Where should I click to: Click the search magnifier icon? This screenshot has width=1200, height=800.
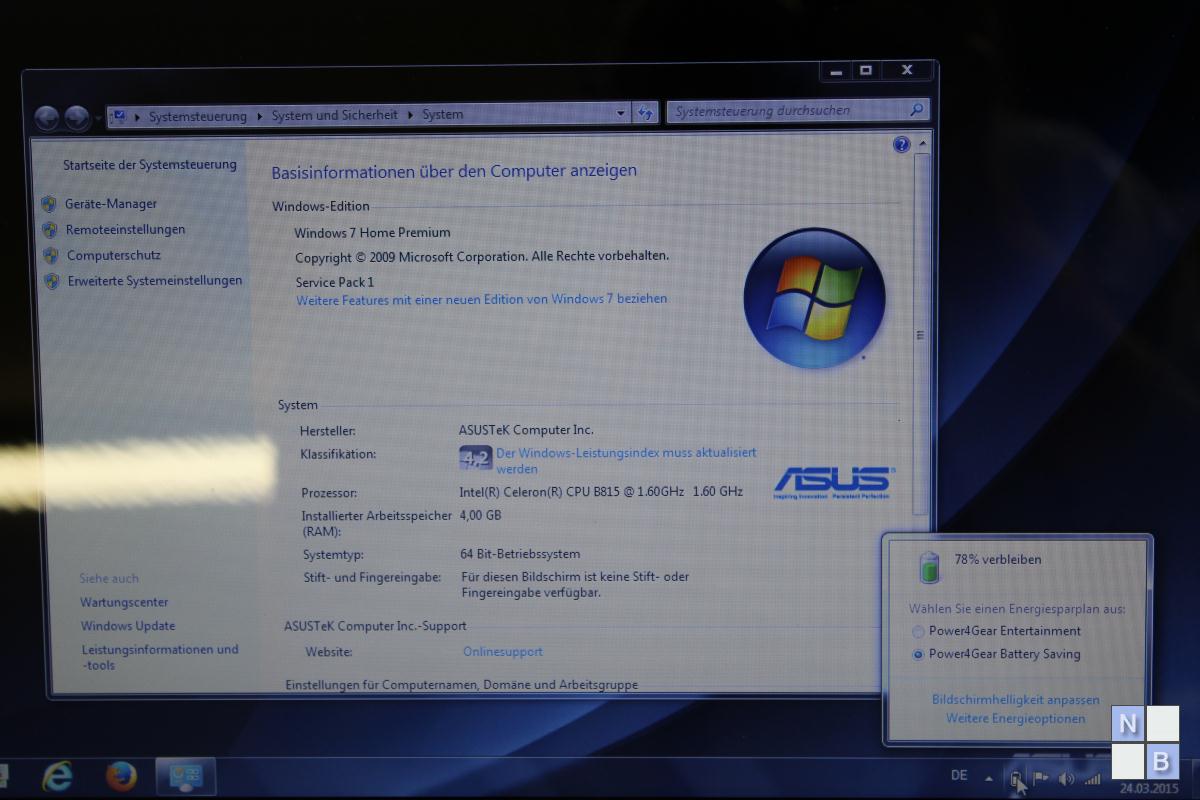click(916, 109)
